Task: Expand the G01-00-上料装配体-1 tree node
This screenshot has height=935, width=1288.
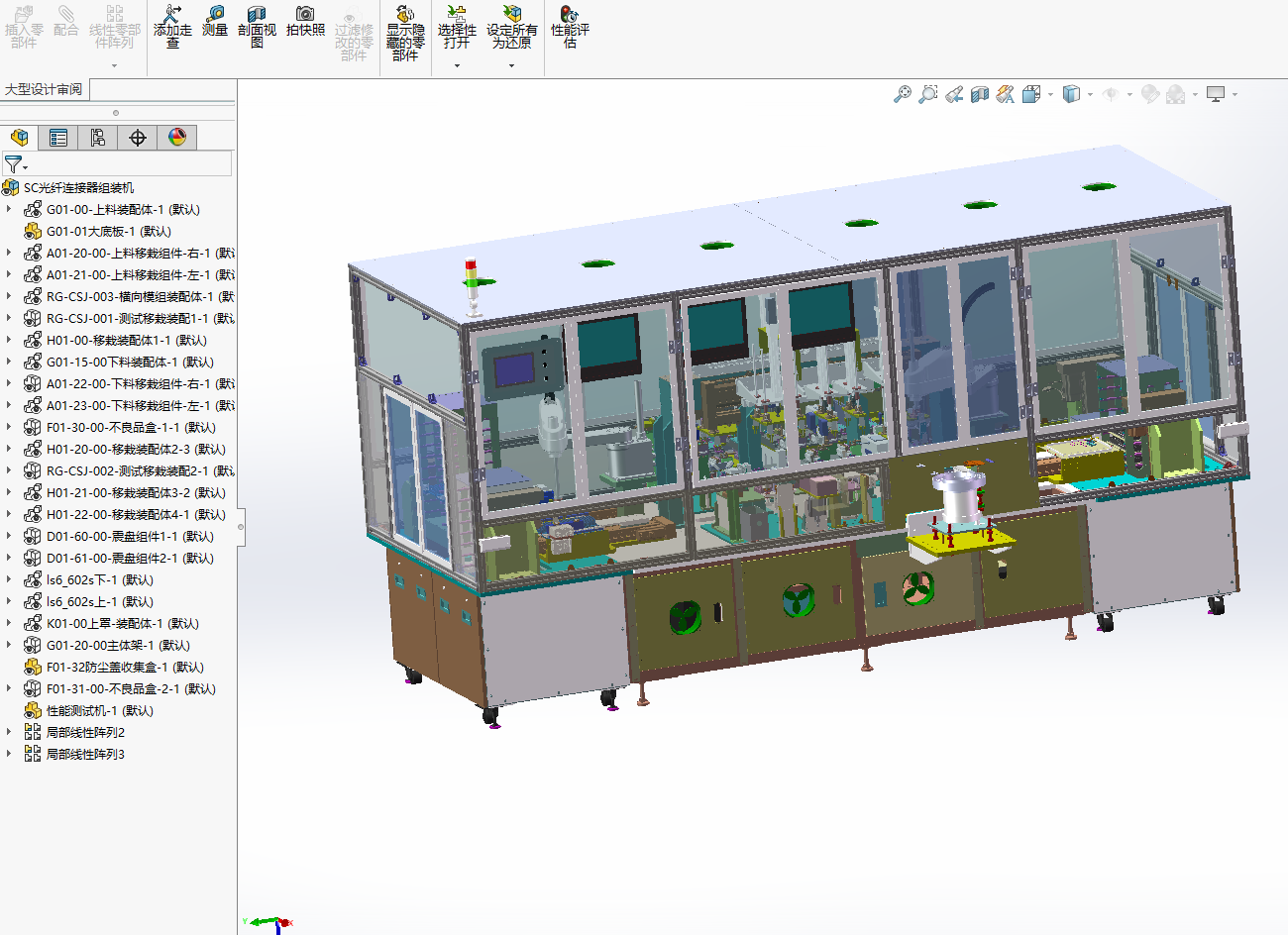Action: point(9,209)
